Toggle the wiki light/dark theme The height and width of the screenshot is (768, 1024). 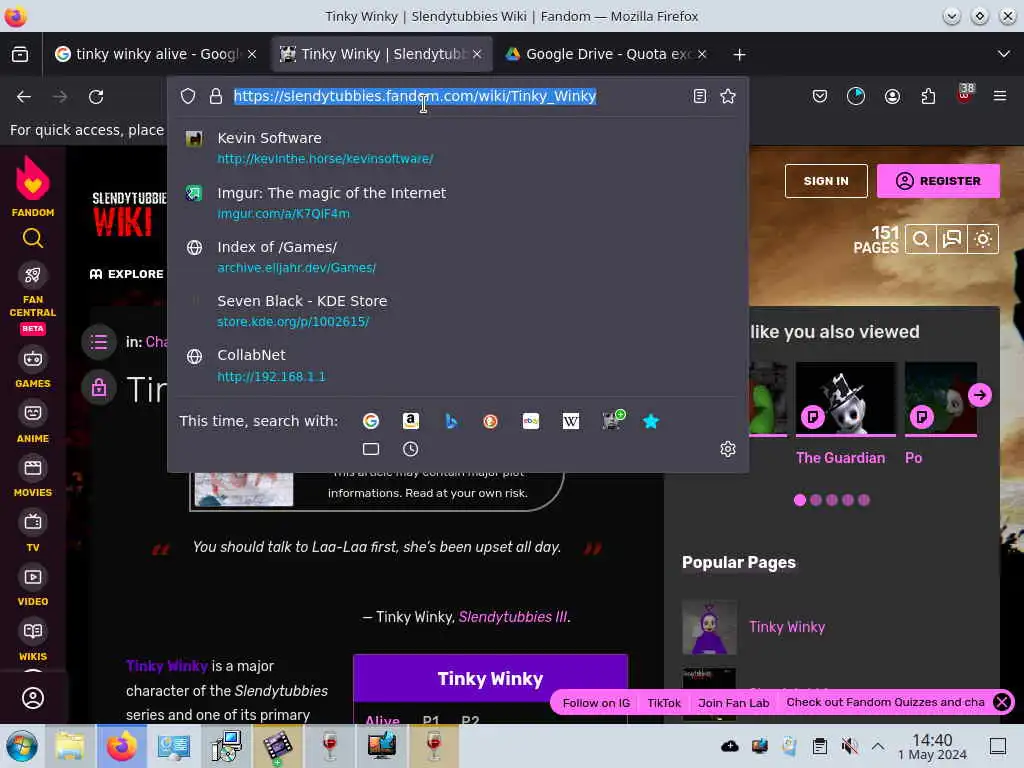pyautogui.click(x=983, y=239)
